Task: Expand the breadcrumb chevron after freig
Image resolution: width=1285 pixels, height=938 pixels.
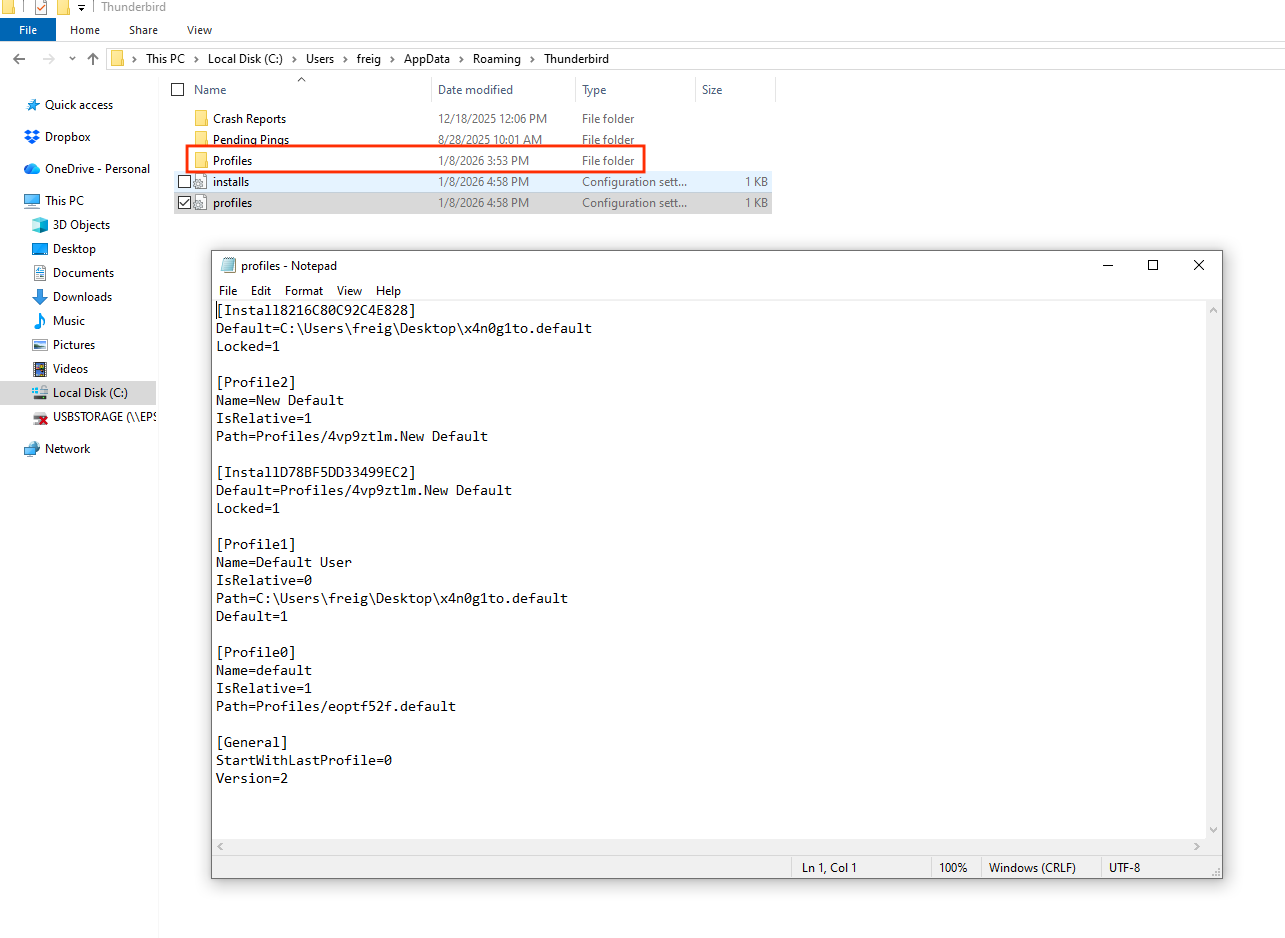Action: click(x=393, y=59)
